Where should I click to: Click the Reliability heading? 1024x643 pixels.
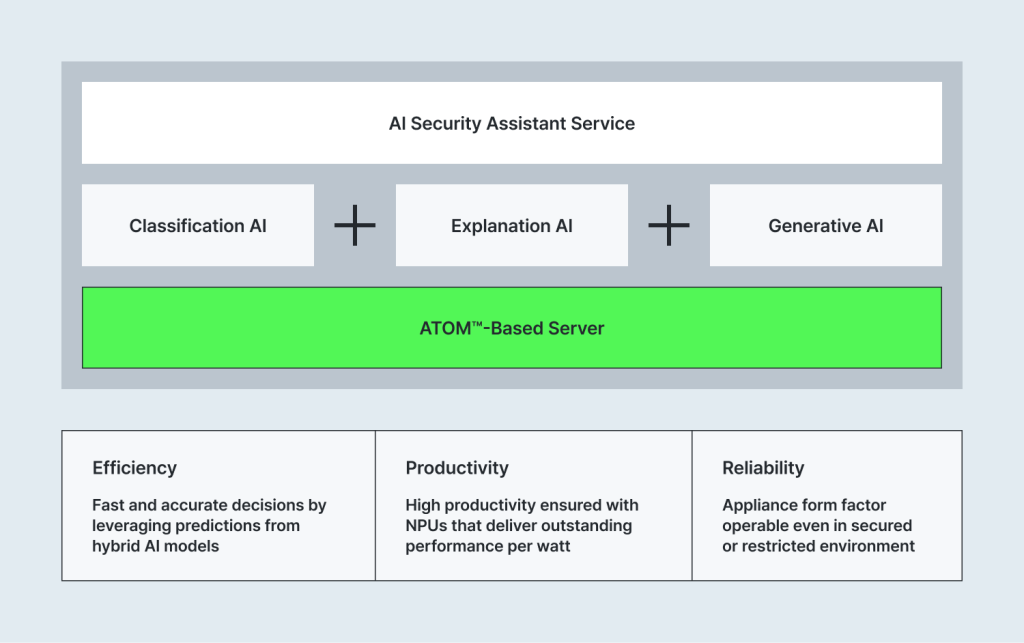pos(763,468)
